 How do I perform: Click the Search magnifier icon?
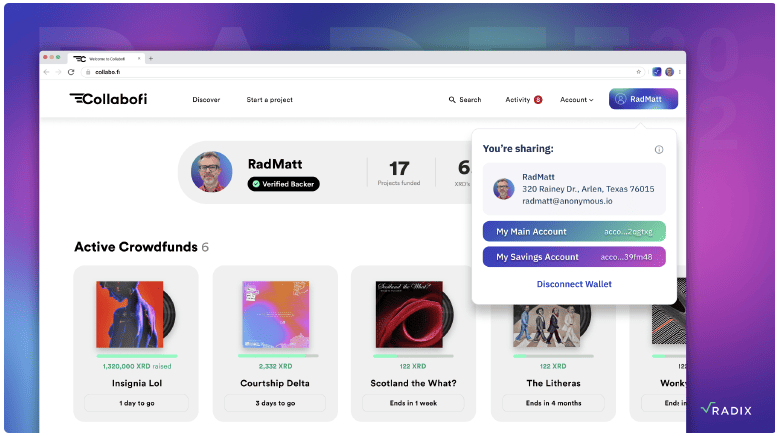click(452, 100)
